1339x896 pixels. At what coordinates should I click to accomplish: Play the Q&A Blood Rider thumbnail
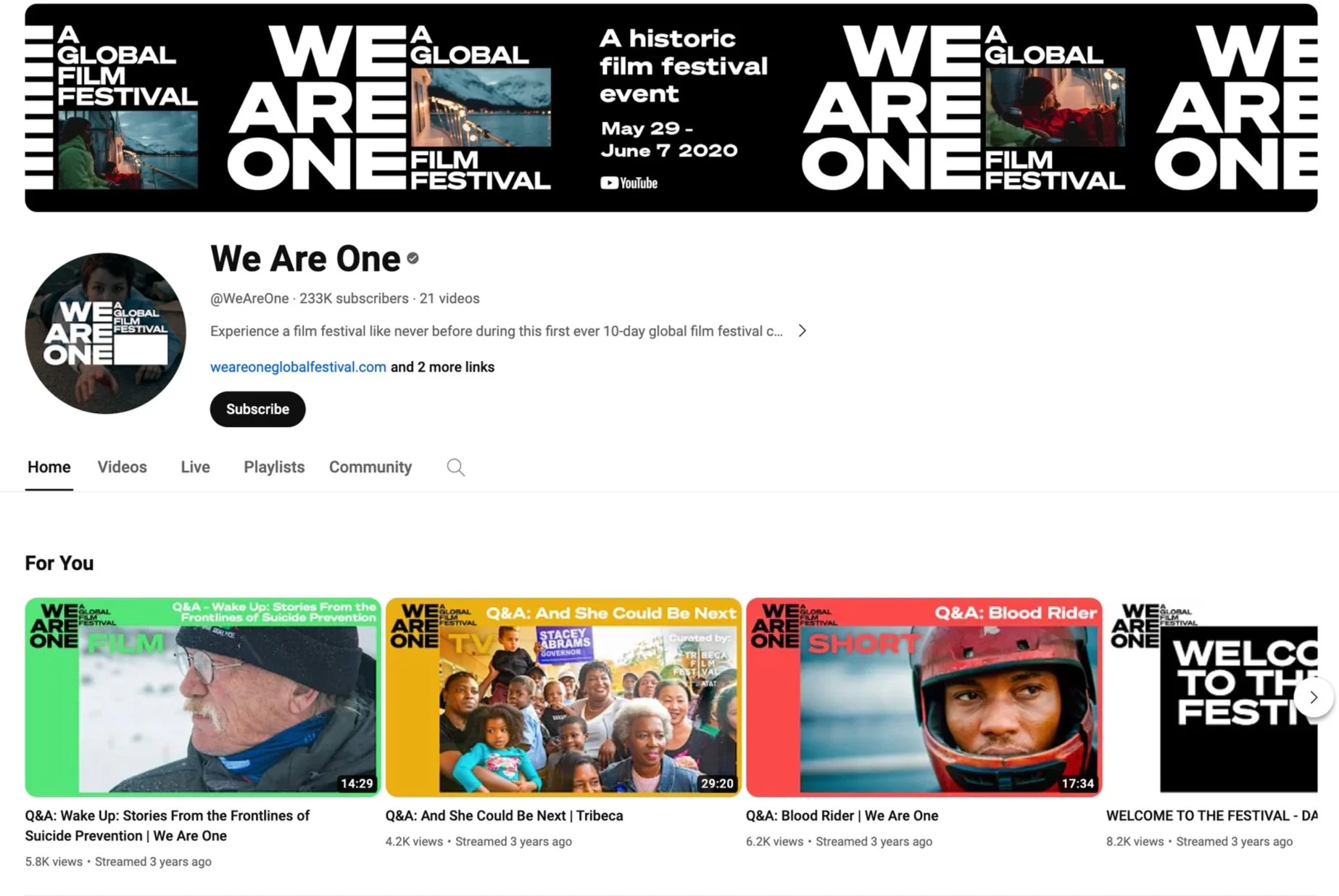pos(924,697)
